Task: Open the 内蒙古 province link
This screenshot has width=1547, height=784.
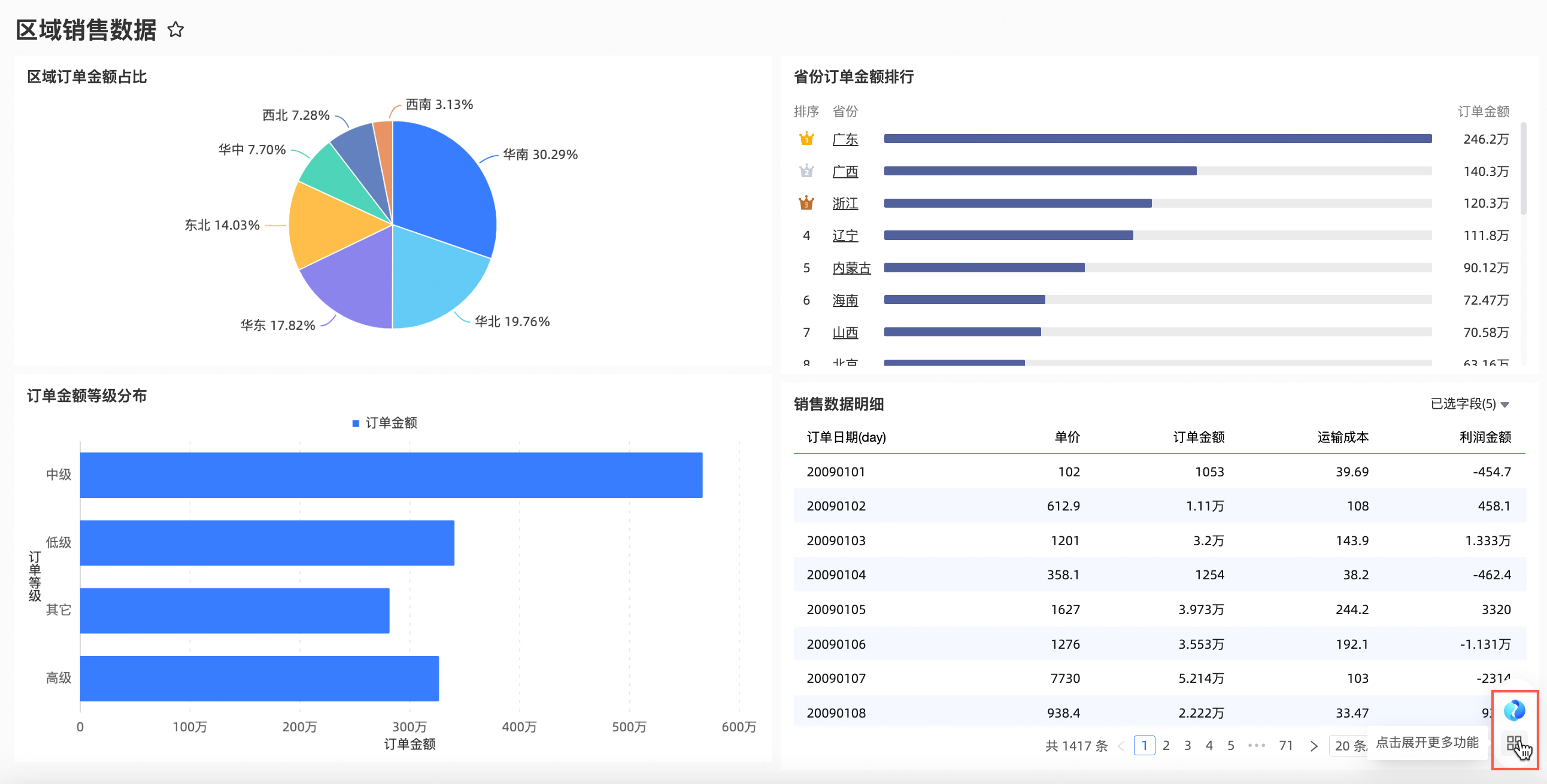Action: (x=851, y=268)
